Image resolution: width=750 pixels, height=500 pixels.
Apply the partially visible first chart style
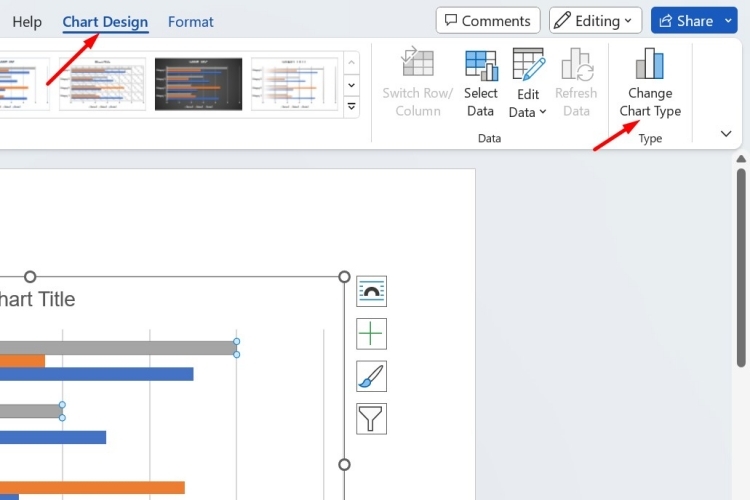point(24,84)
